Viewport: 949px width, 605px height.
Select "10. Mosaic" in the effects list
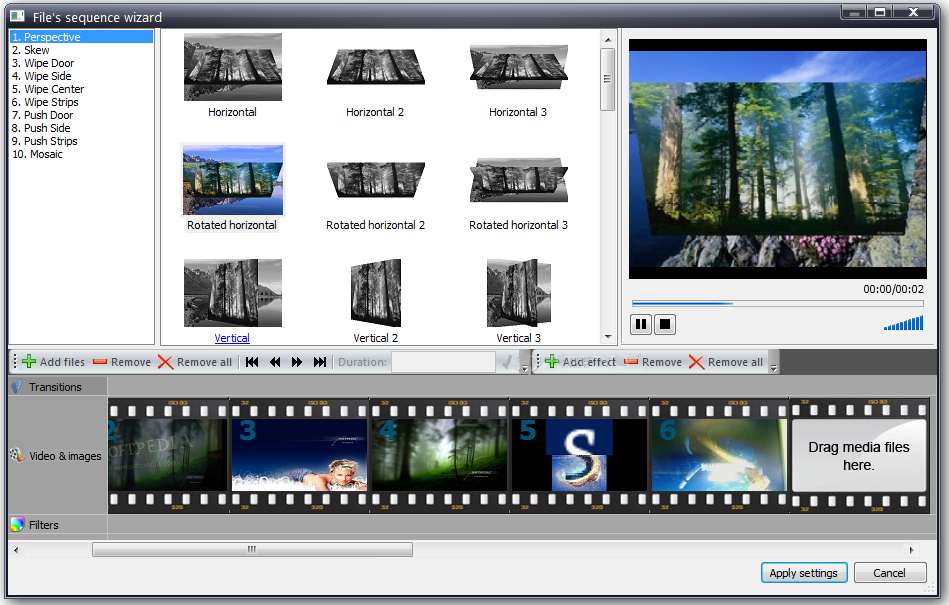[40, 154]
